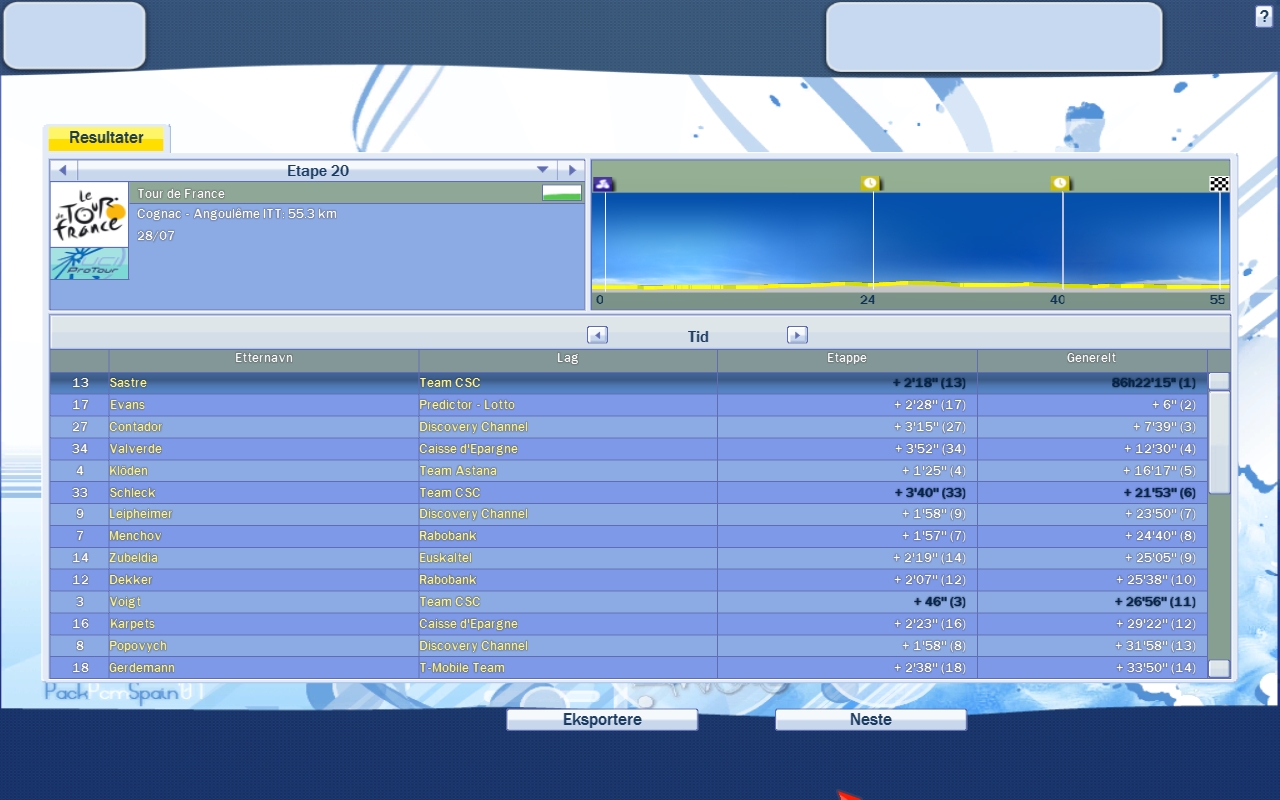Image resolution: width=1280 pixels, height=800 pixels.
Task: Click the help question mark icon
Action: click(1264, 16)
